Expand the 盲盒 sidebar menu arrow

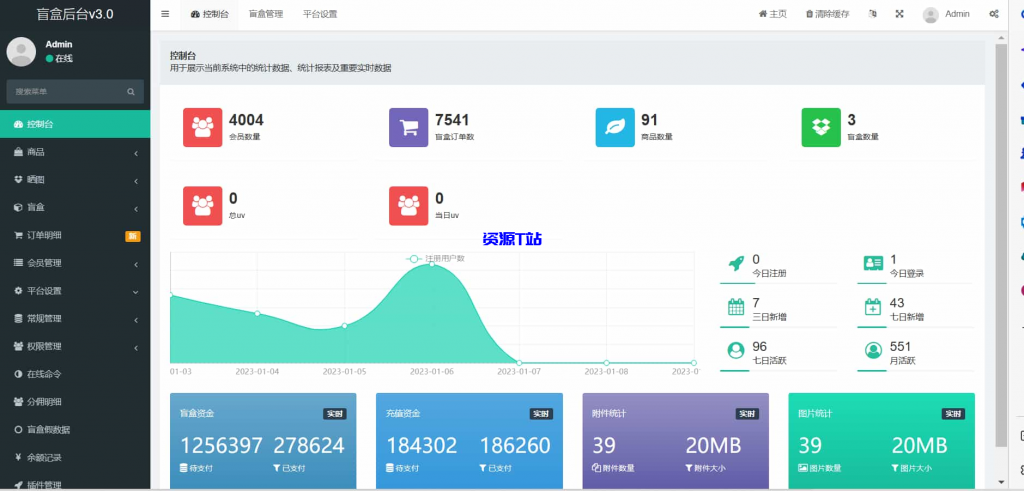click(x=136, y=209)
